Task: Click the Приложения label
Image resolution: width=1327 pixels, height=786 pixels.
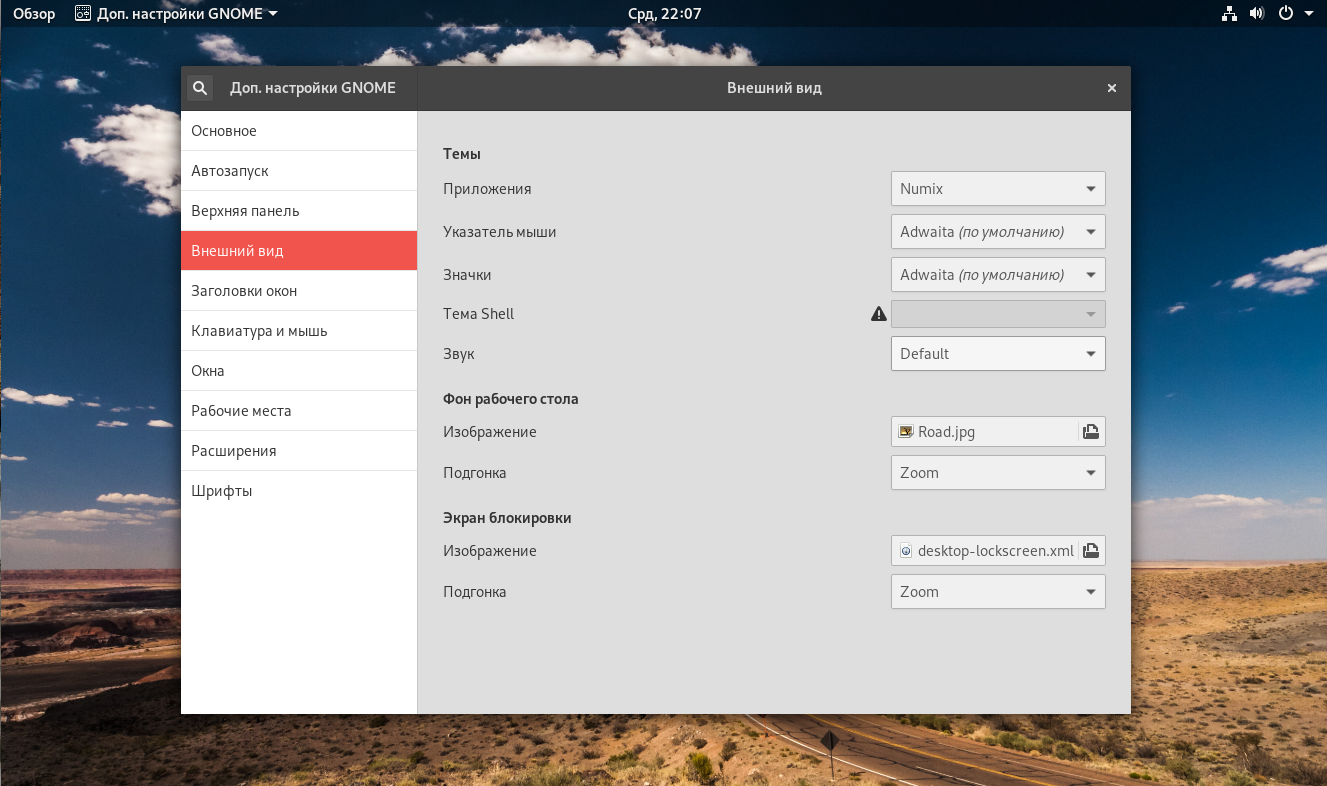Action: pos(487,189)
